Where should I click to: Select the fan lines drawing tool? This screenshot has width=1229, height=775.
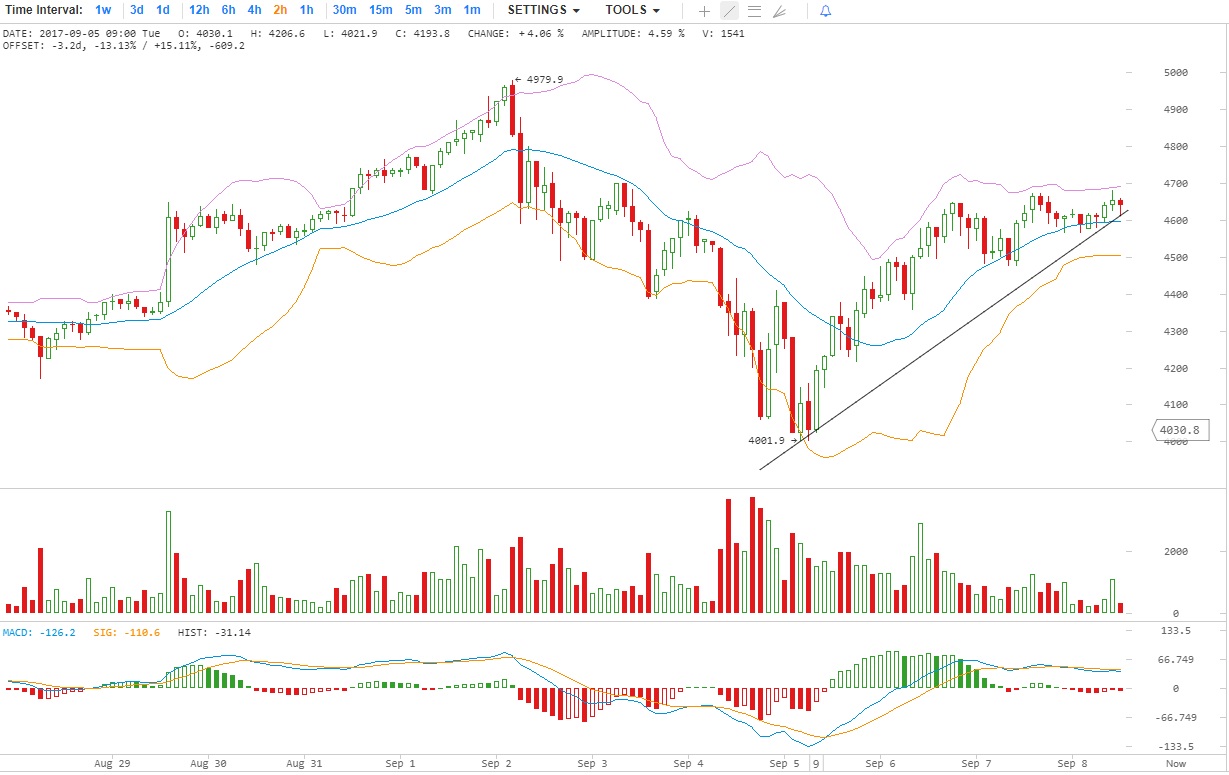tap(780, 11)
